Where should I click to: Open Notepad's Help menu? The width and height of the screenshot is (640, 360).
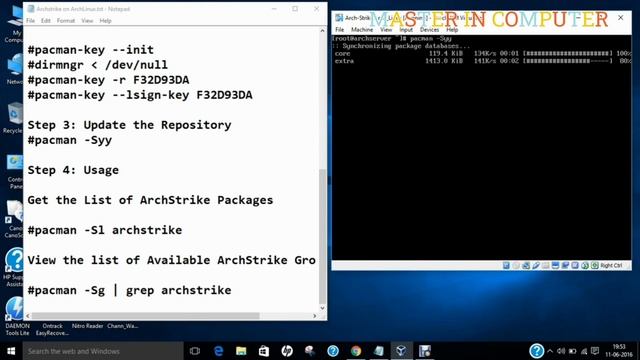pyautogui.click(x=105, y=20)
